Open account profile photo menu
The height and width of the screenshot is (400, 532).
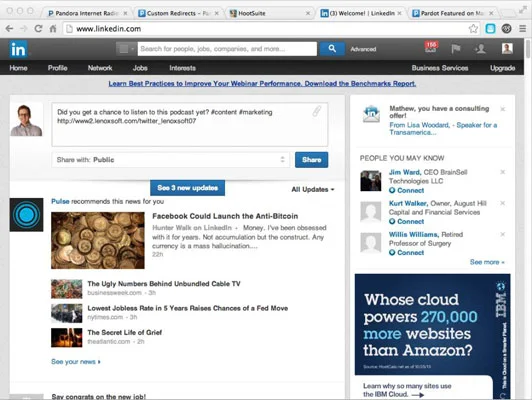click(x=507, y=49)
